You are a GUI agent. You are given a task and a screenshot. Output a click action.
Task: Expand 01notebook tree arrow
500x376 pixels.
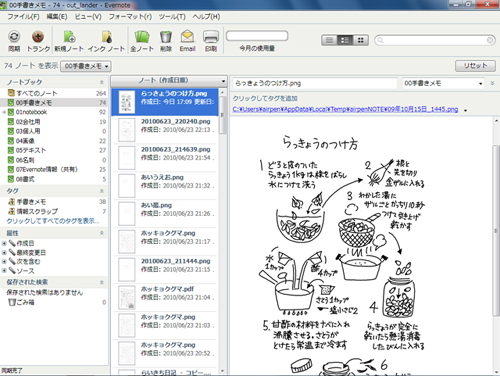coord(4,112)
